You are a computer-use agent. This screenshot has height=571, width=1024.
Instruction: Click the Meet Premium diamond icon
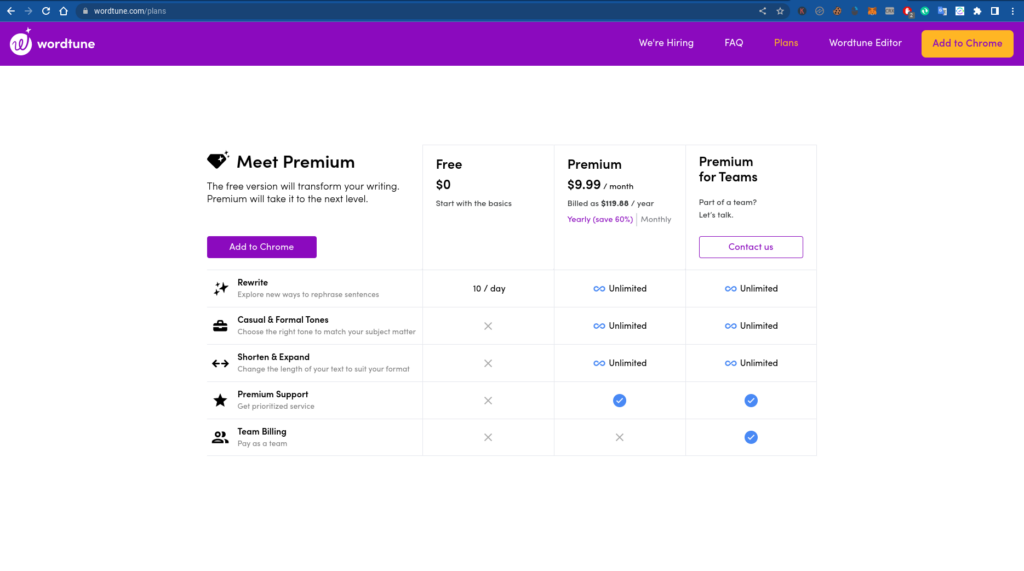tap(217, 160)
